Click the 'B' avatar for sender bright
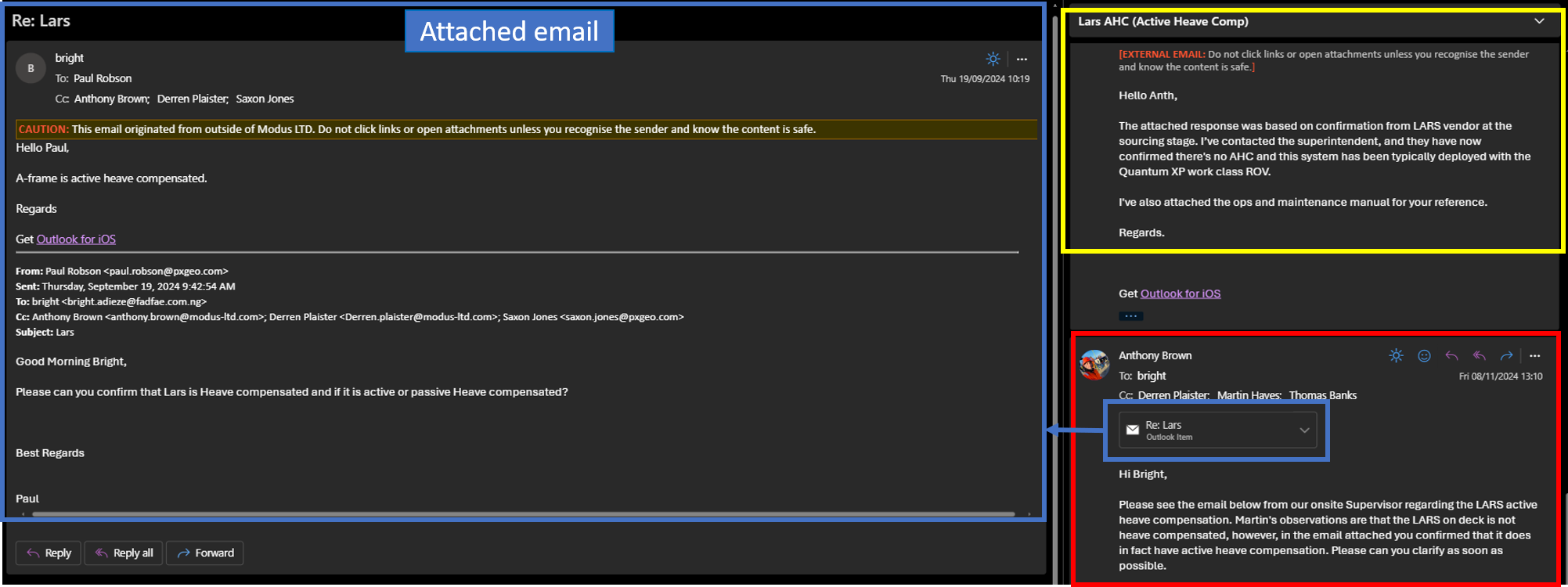The image size is (1568, 587). pyautogui.click(x=31, y=68)
